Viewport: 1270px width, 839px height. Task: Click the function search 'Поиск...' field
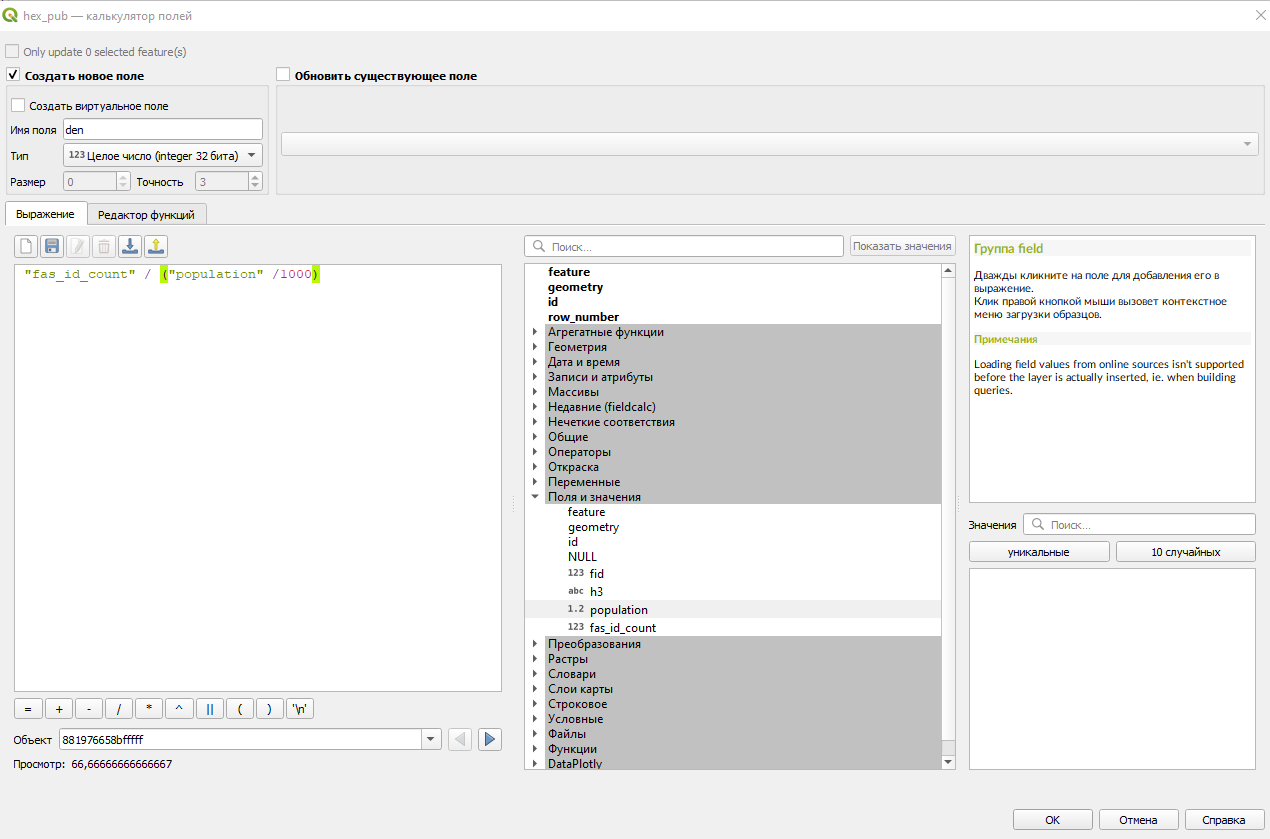[x=684, y=246]
